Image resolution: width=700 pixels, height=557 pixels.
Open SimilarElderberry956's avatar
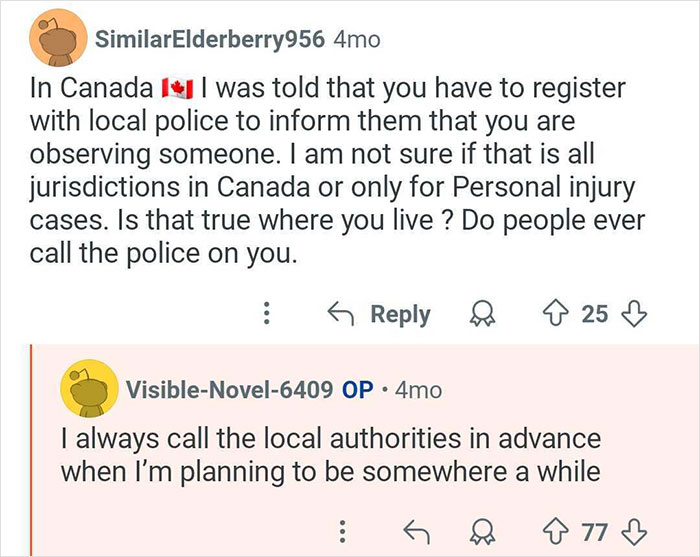coord(58,41)
